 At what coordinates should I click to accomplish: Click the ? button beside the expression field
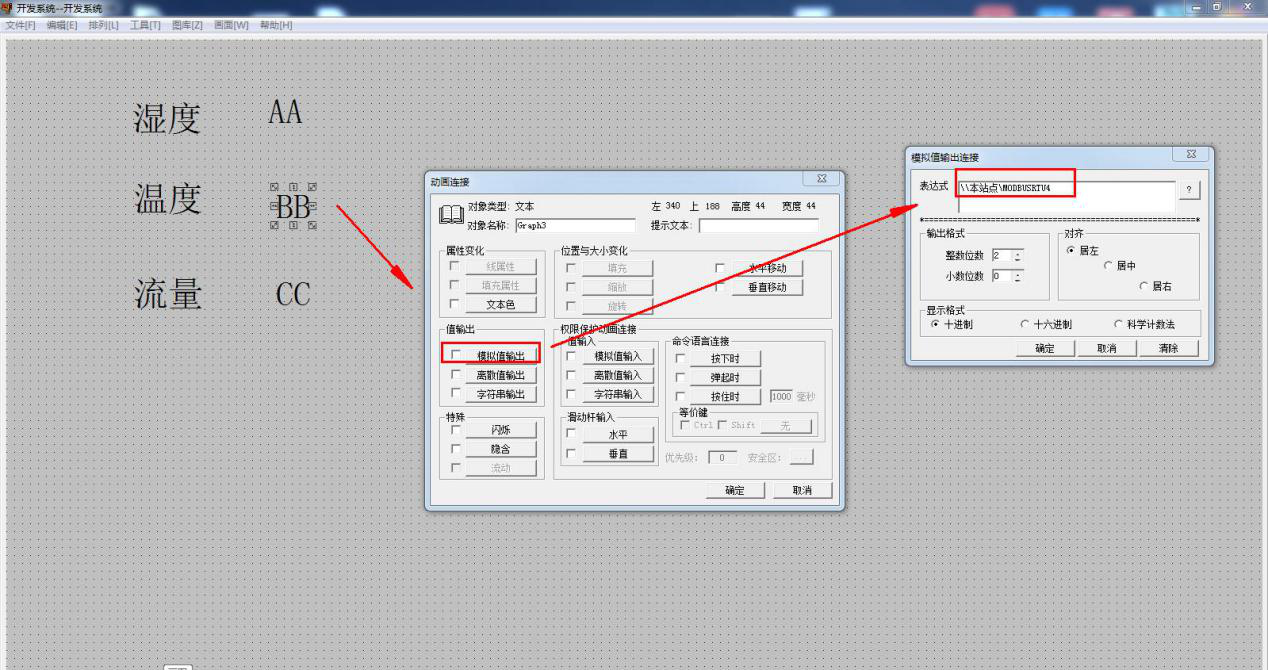click(1188, 190)
